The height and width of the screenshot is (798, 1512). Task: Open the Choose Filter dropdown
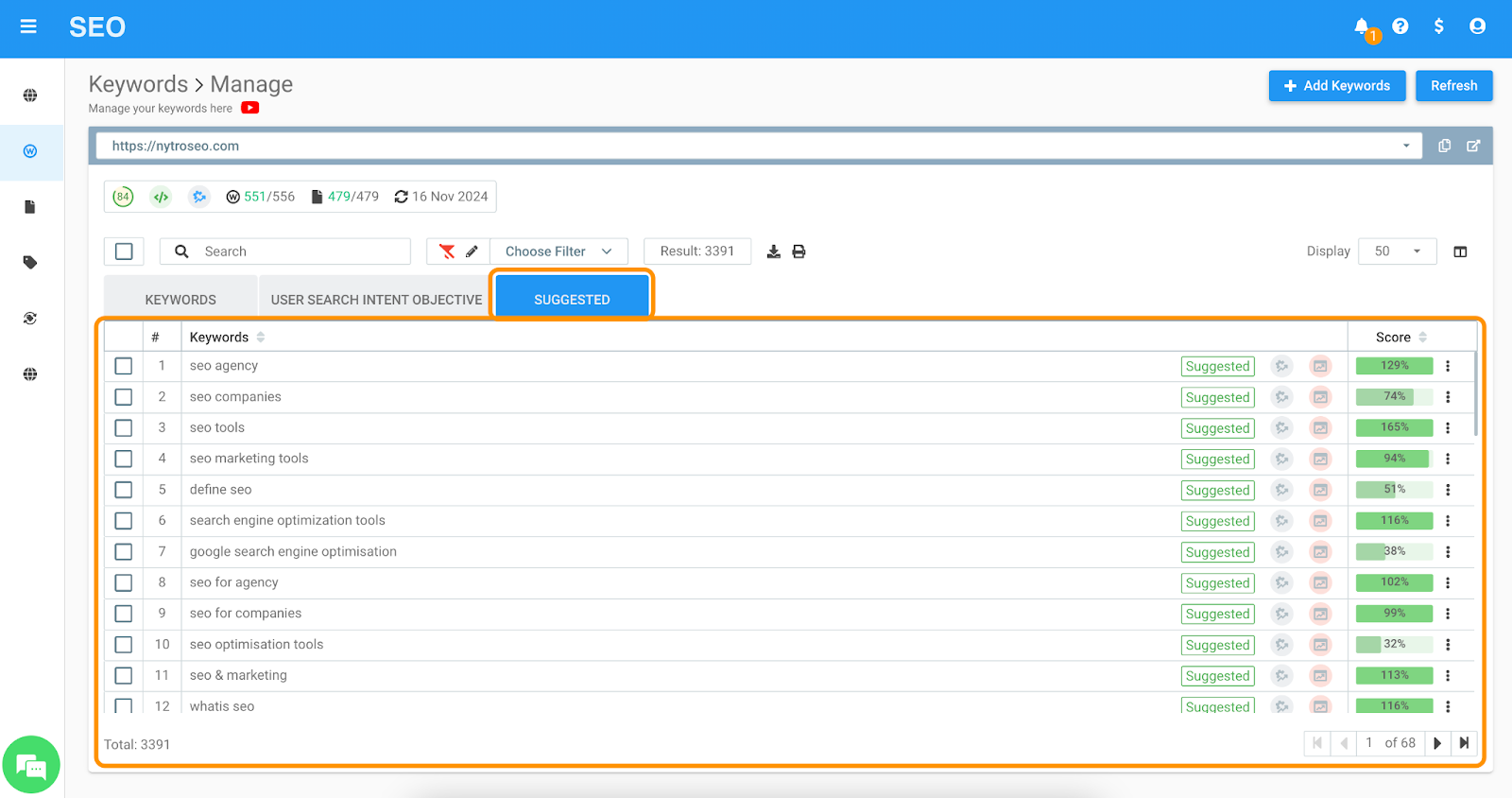tap(558, 252)
